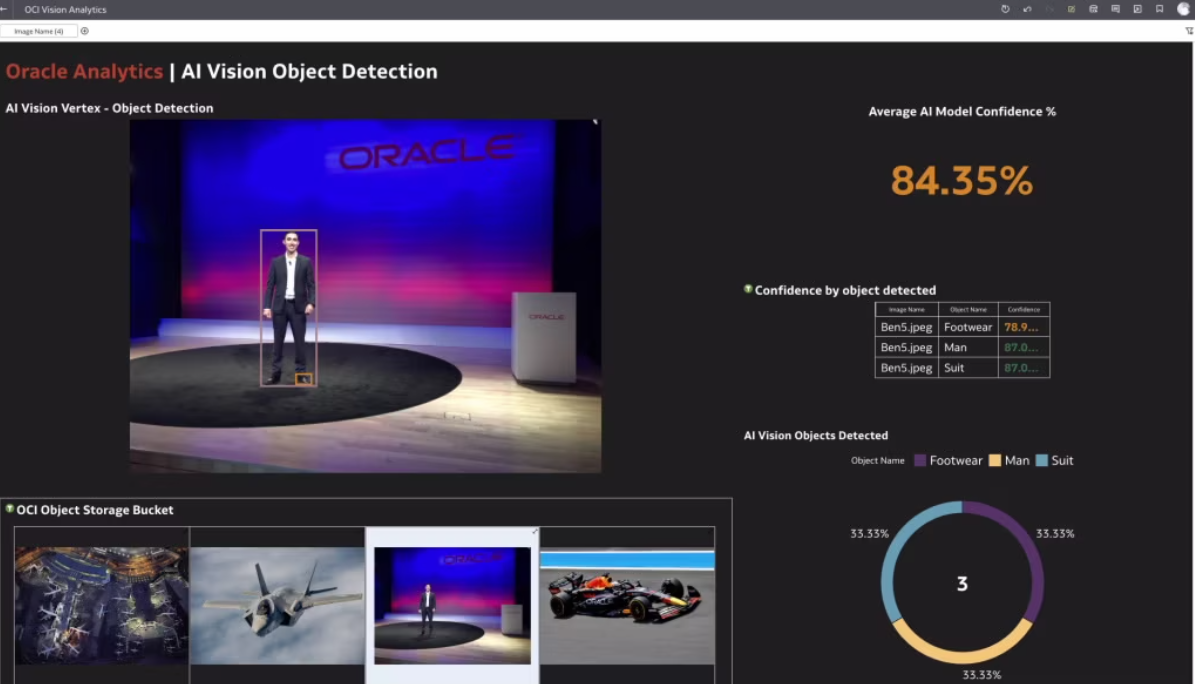
Task: Undo the last edit
Action: point(1027,9)
